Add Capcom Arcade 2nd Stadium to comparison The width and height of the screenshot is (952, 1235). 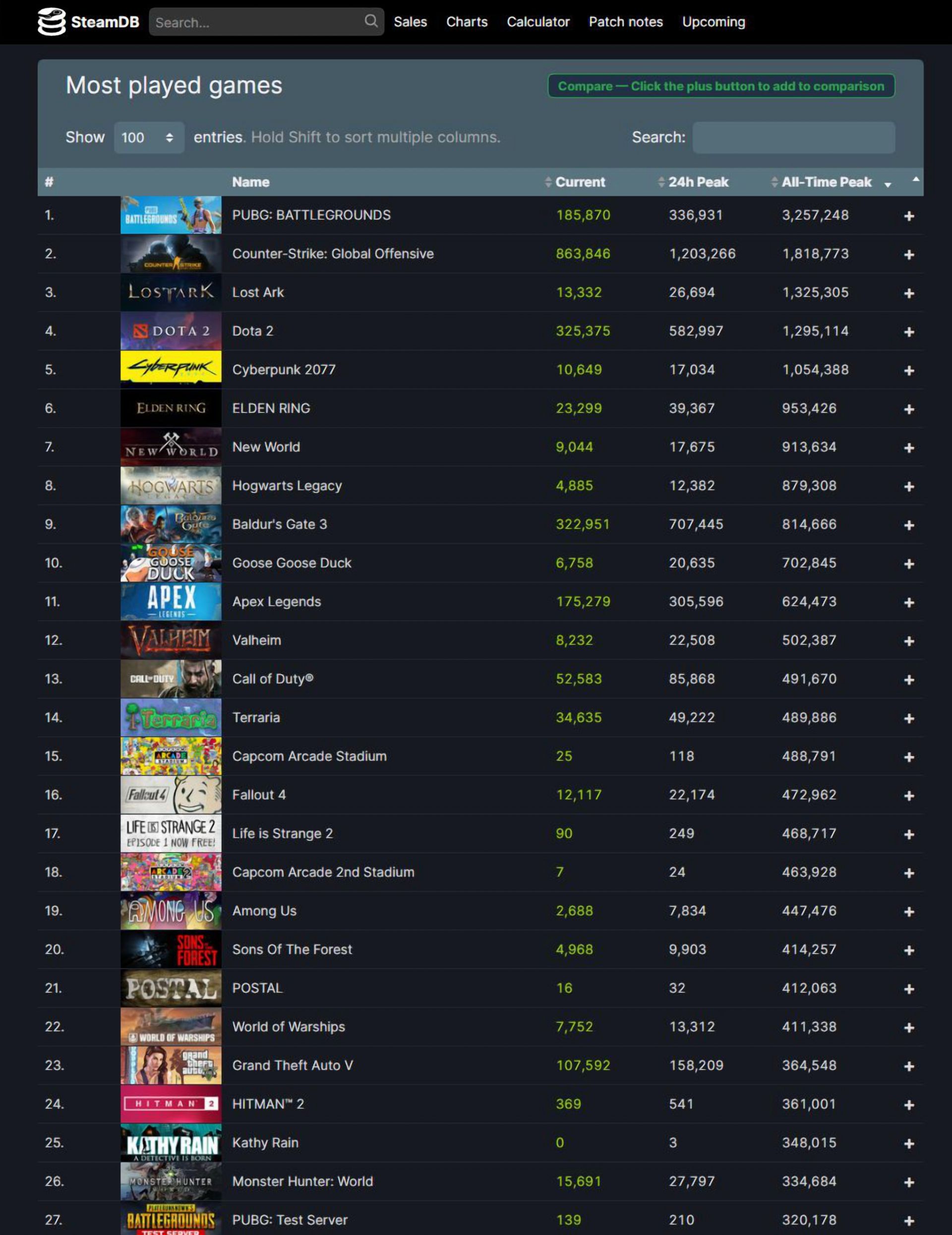tap(908, 873)
